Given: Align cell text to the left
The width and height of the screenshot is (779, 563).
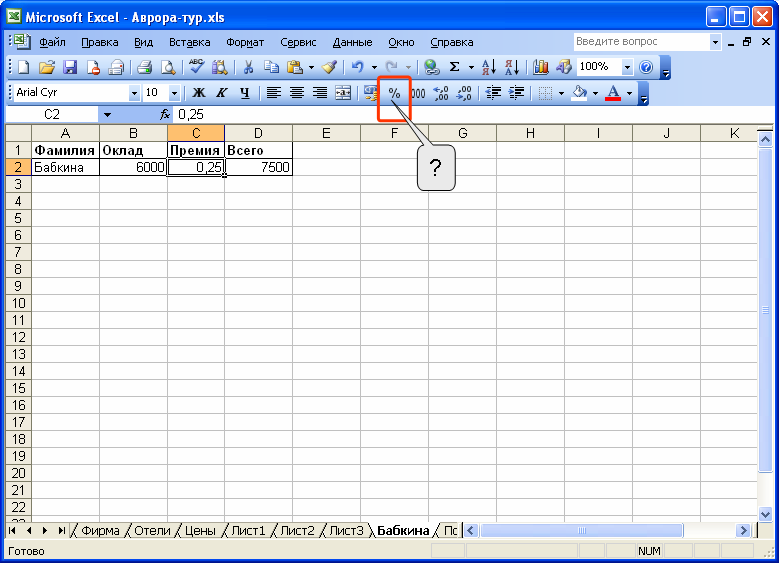Looking at the screenshot, I should (274, 93).
